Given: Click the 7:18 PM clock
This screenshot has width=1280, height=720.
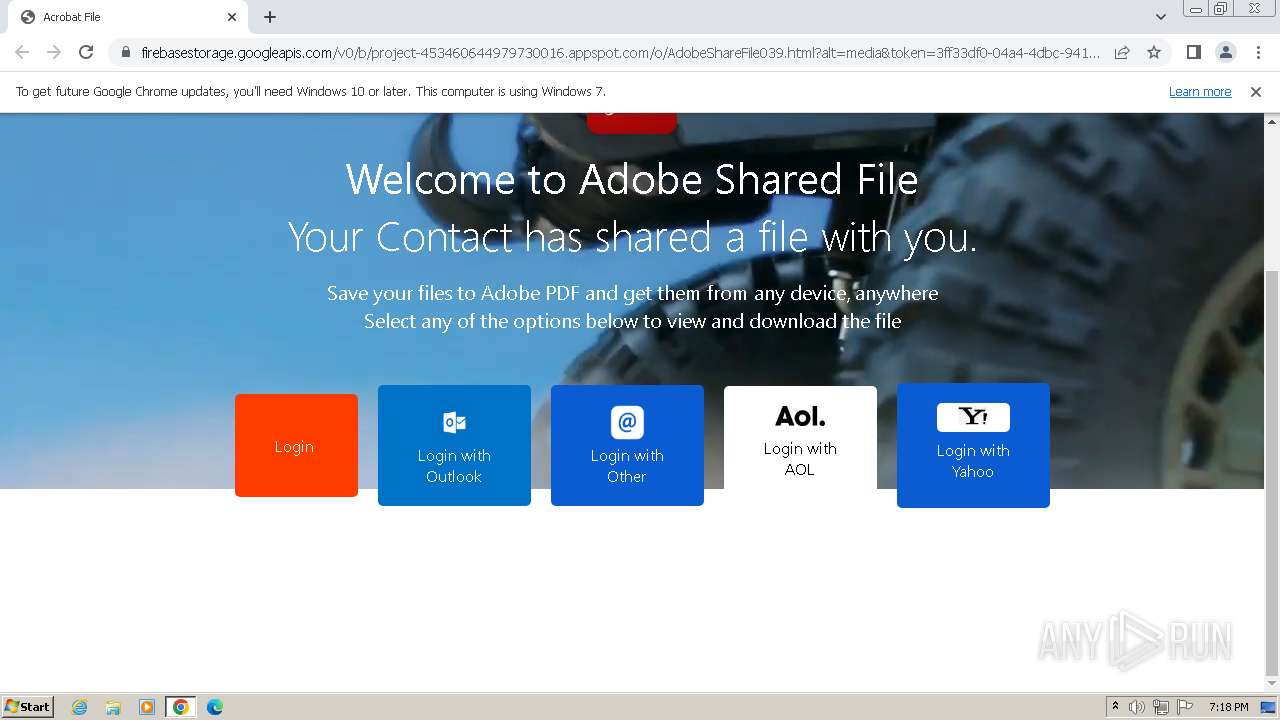Looking at the screenshot, I should (1228, 707).
